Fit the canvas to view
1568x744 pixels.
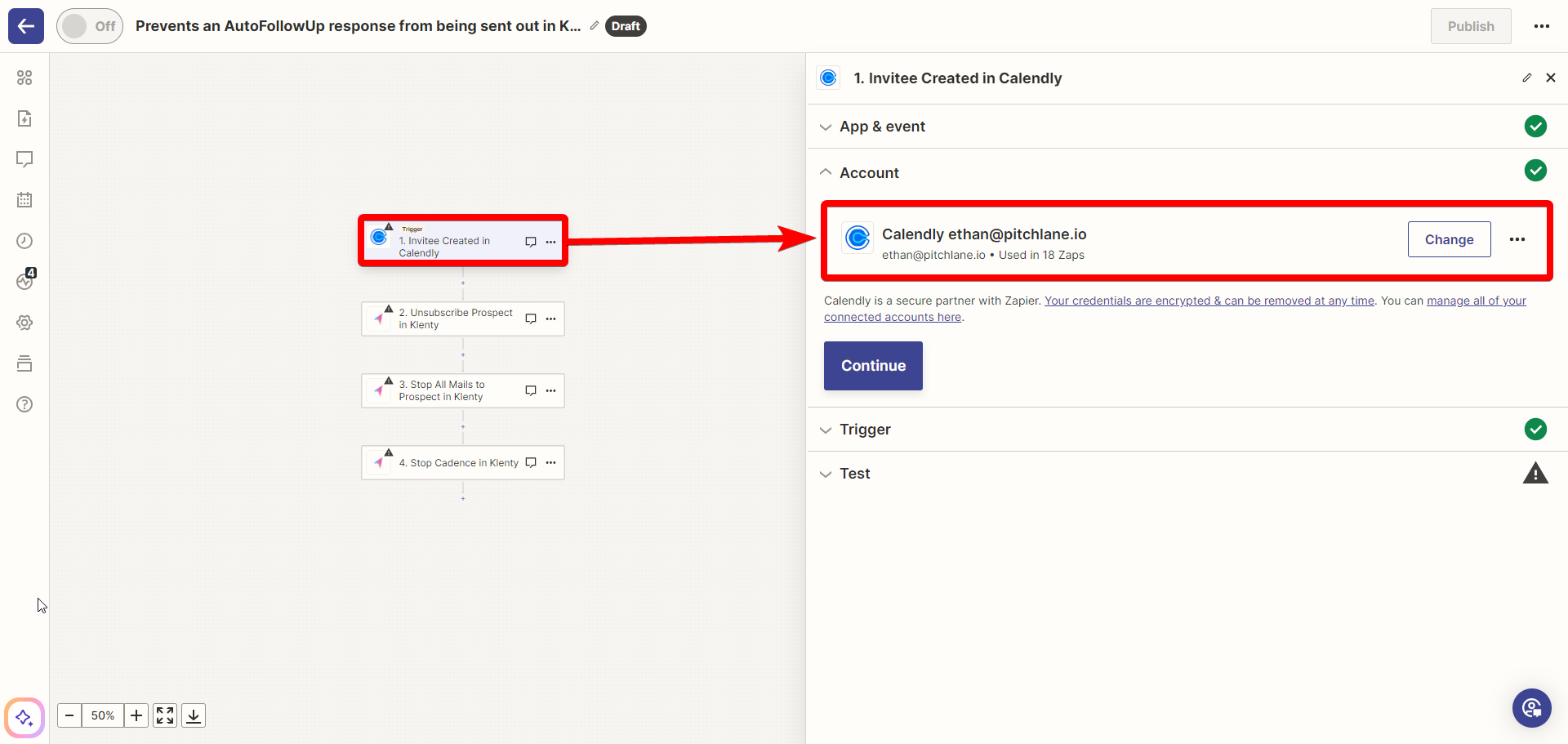165,715
